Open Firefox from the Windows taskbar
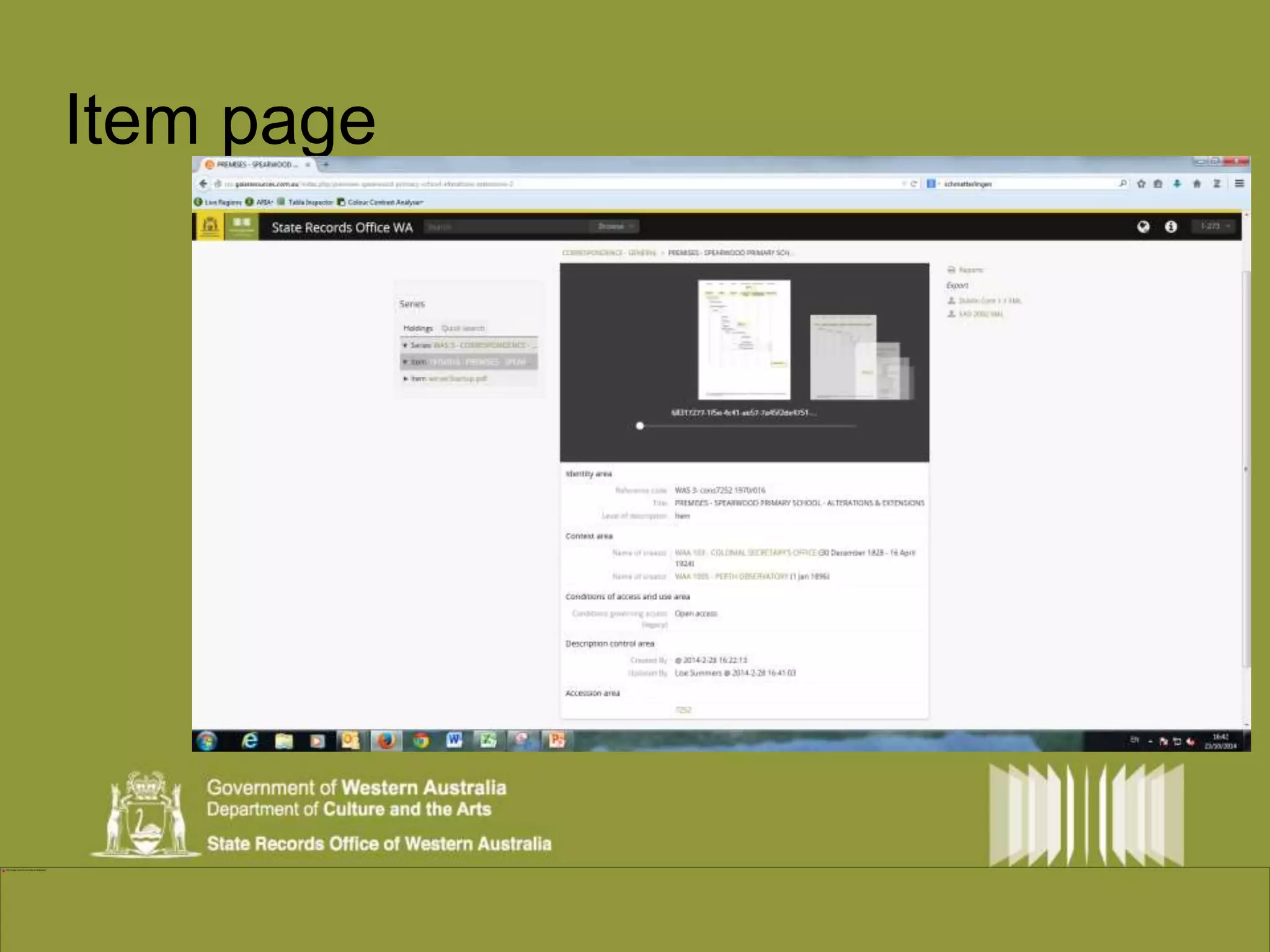This screenshot has height=952, width=1270. [386, 741]
